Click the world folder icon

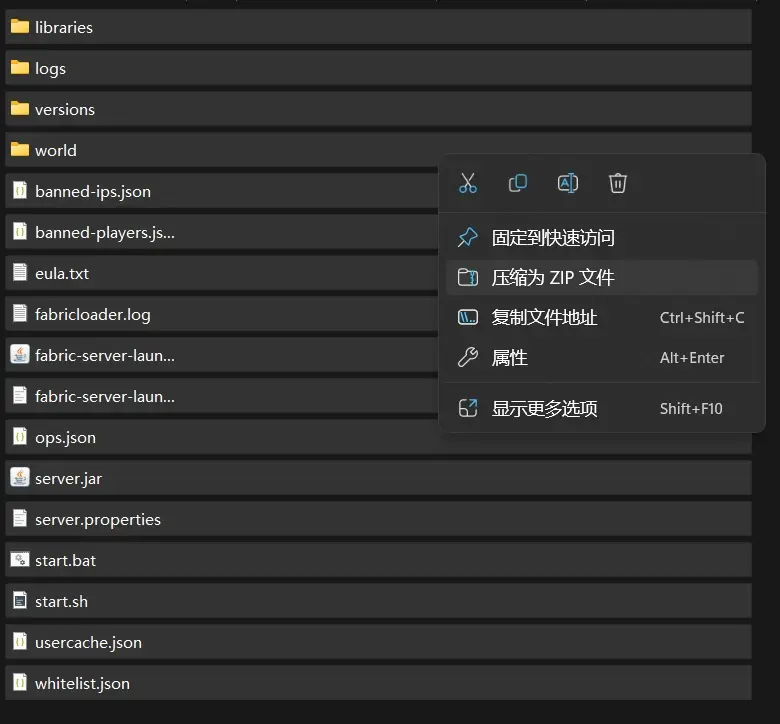pos(19,150)
